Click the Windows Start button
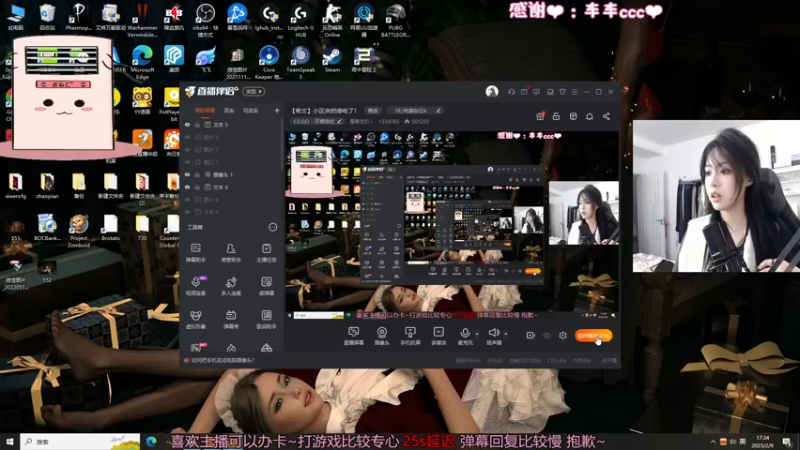Image resolution: width=800 pixels, height=450 pixels. click(9, 441)
